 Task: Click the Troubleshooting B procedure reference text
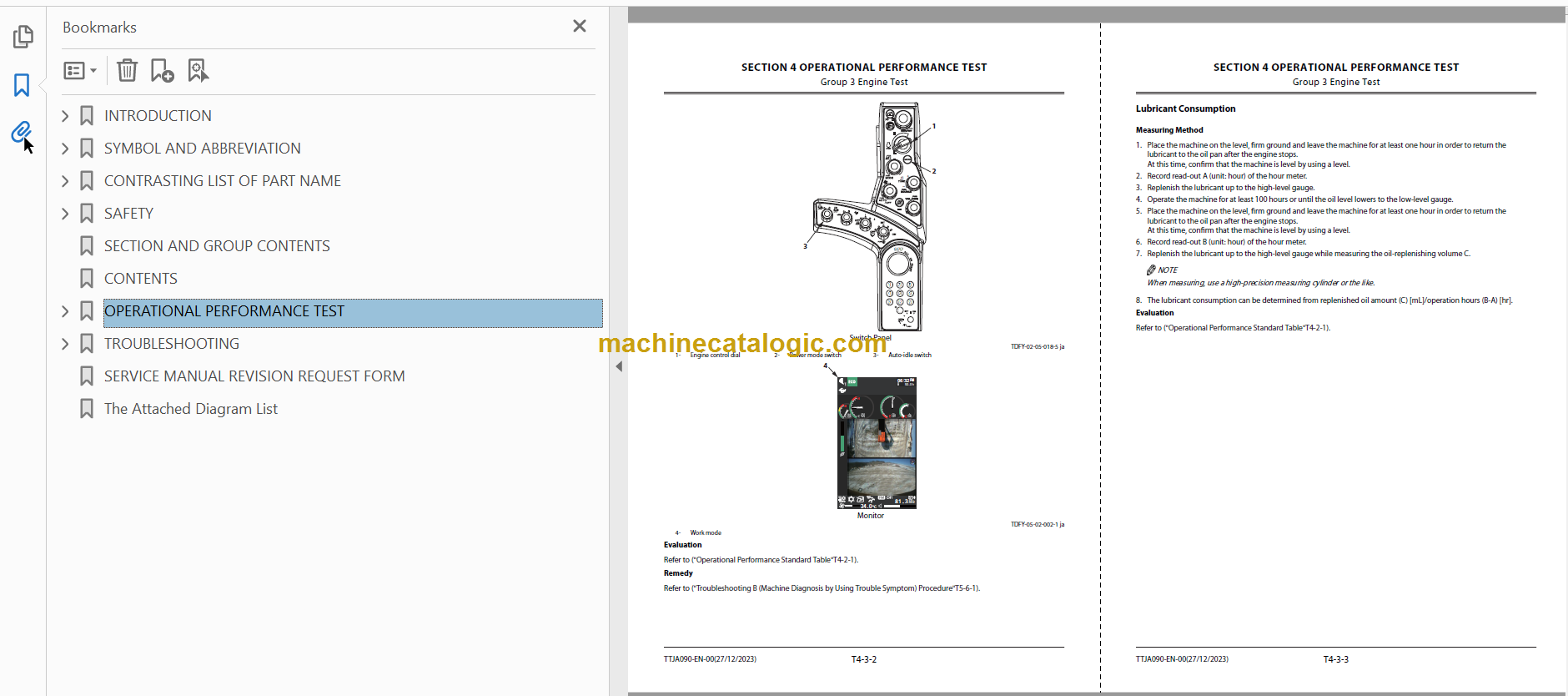coord(822,588)
